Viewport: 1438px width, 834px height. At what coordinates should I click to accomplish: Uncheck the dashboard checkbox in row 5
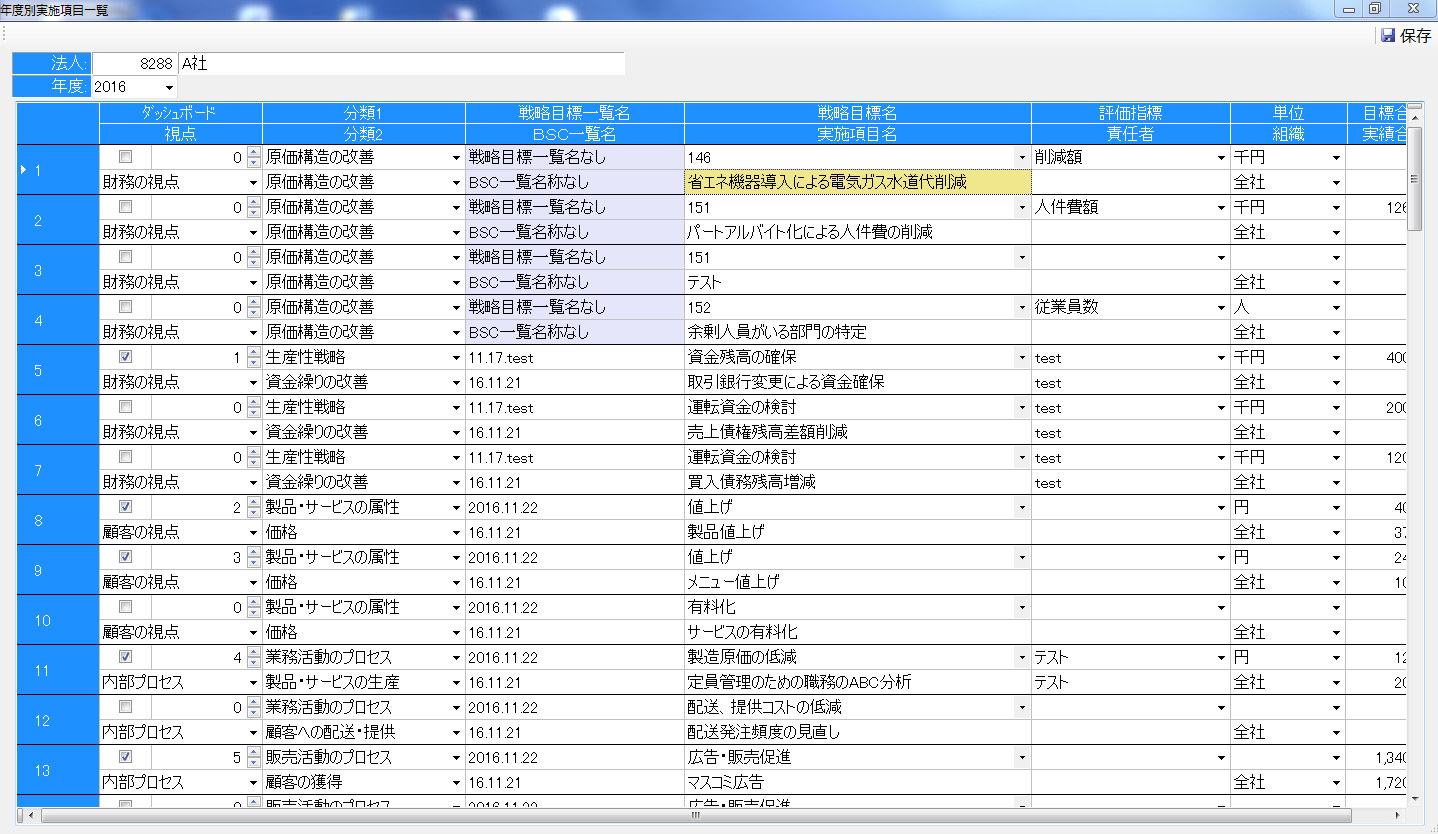click(125, 357)
